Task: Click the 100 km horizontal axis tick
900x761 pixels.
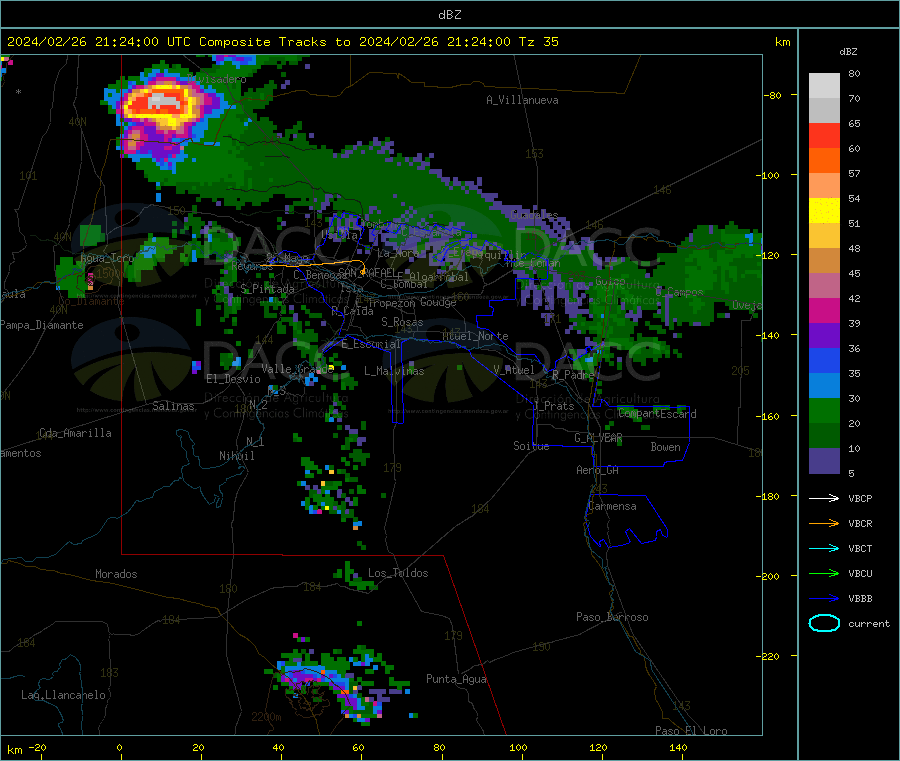Action: pyautogui.click(x=518, y=747)
